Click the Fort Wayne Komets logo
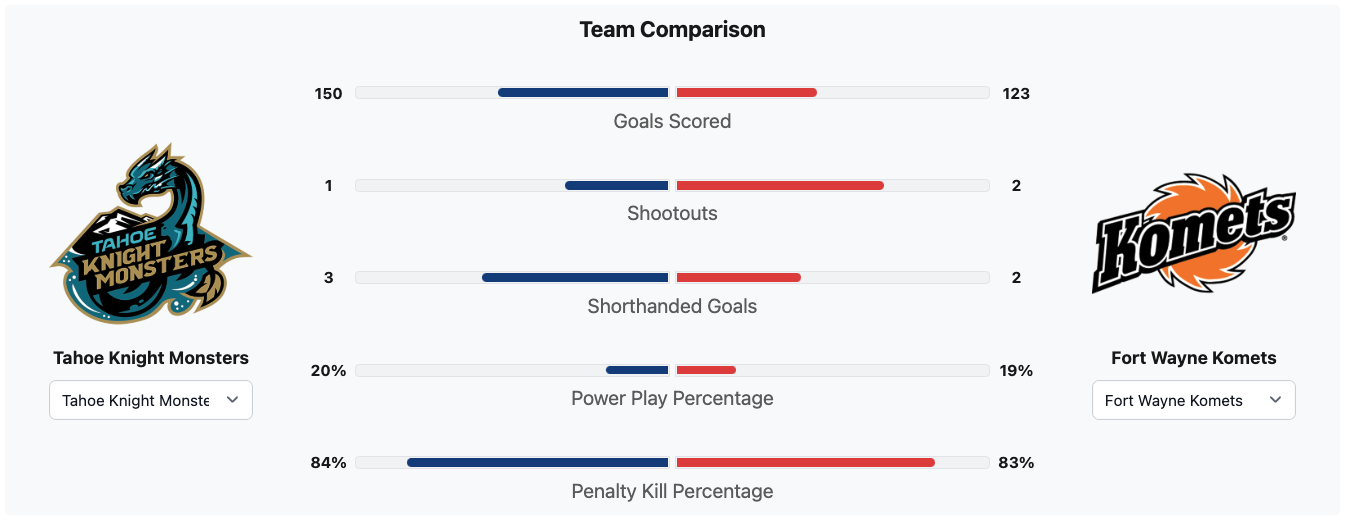The image size is (1349, 527). click(x=1193, y=233)
